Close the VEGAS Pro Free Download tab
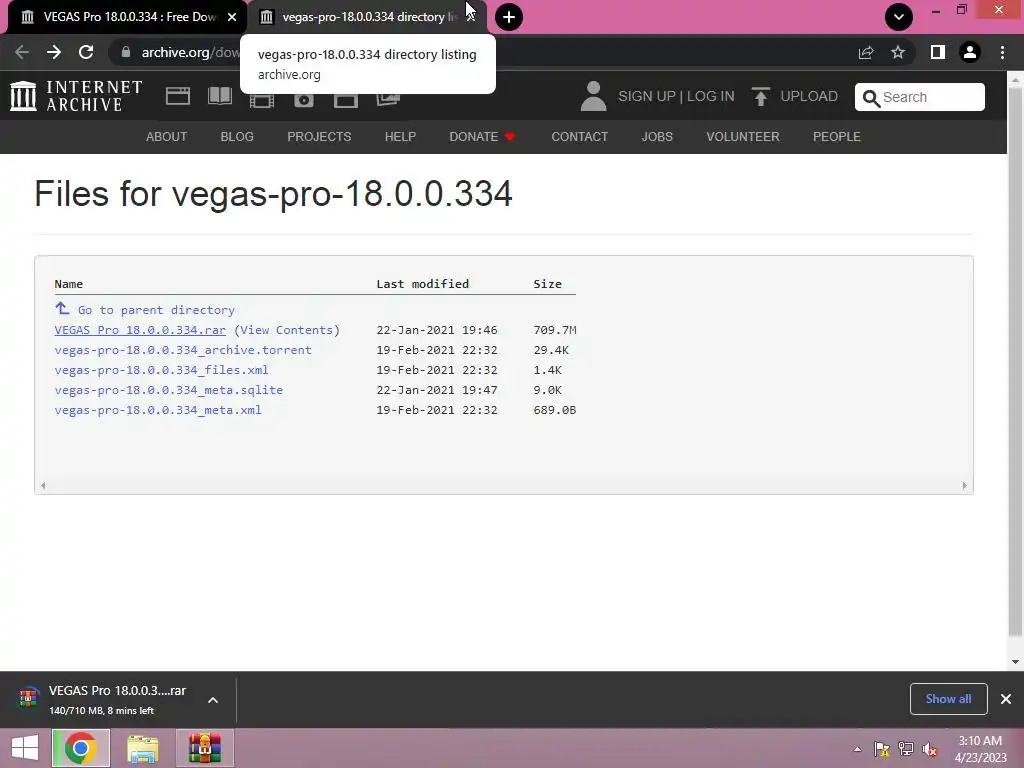Screen dimensions: 1024x768 point(232,17)
